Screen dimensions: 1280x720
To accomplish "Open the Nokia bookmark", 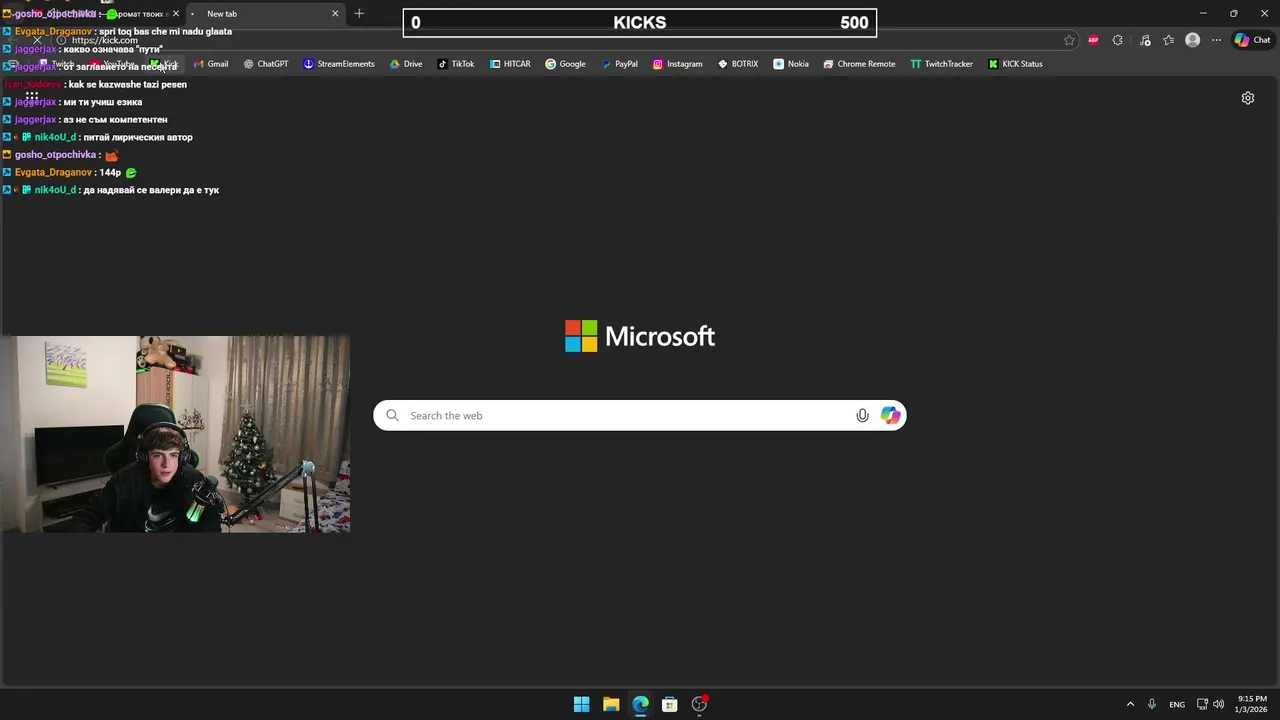I will (x=791, y=64).
